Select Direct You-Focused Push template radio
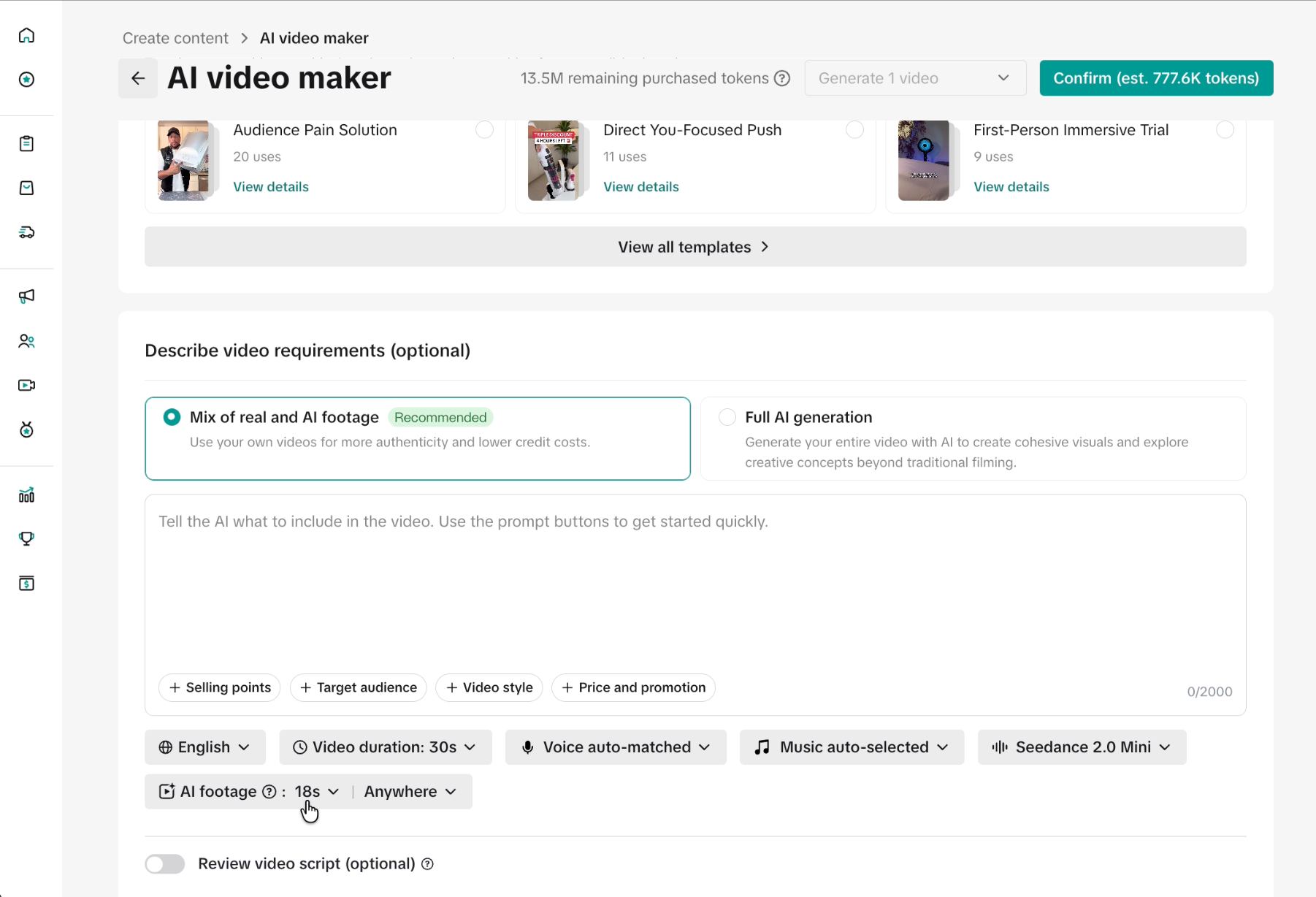The width and height of the screenshot is (1316, 897). (x=854, y=130)
